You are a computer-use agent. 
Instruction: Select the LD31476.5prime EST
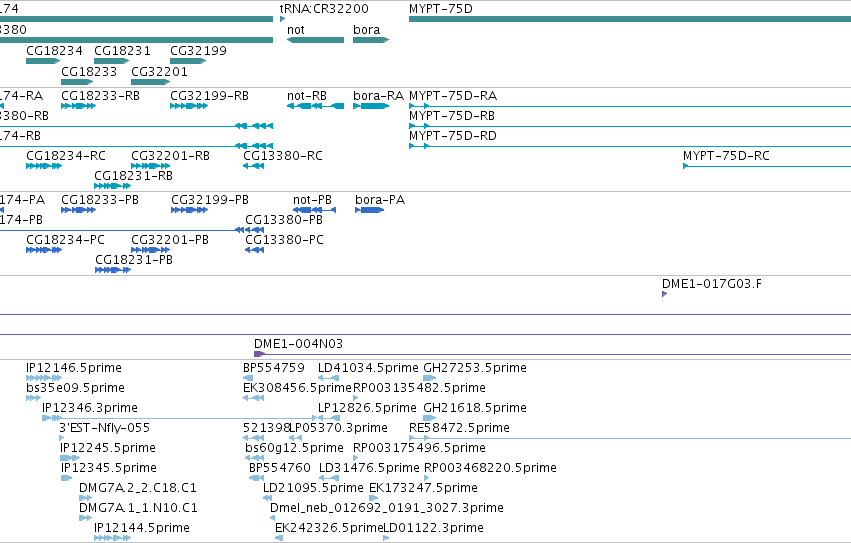tap(329, 478)
